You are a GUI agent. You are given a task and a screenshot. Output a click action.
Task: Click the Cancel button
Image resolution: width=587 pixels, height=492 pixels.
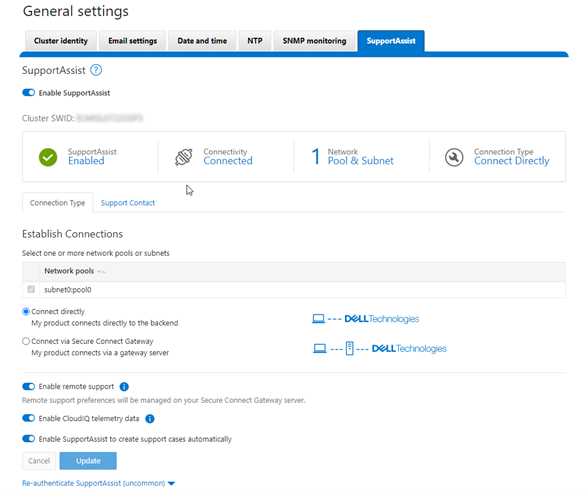click(39, 461)
